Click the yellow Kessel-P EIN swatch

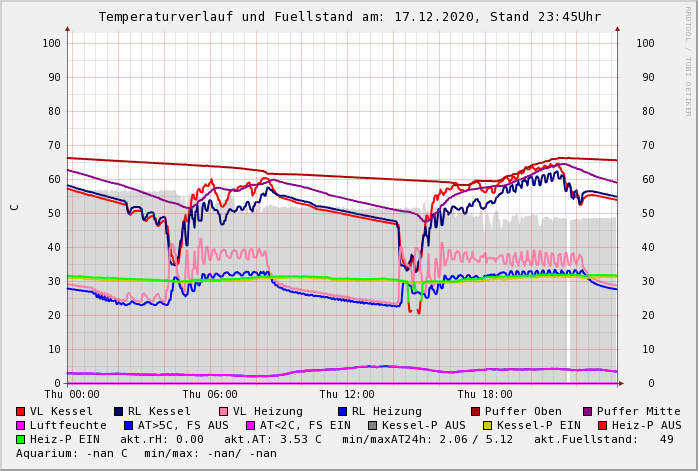(488, 425)
